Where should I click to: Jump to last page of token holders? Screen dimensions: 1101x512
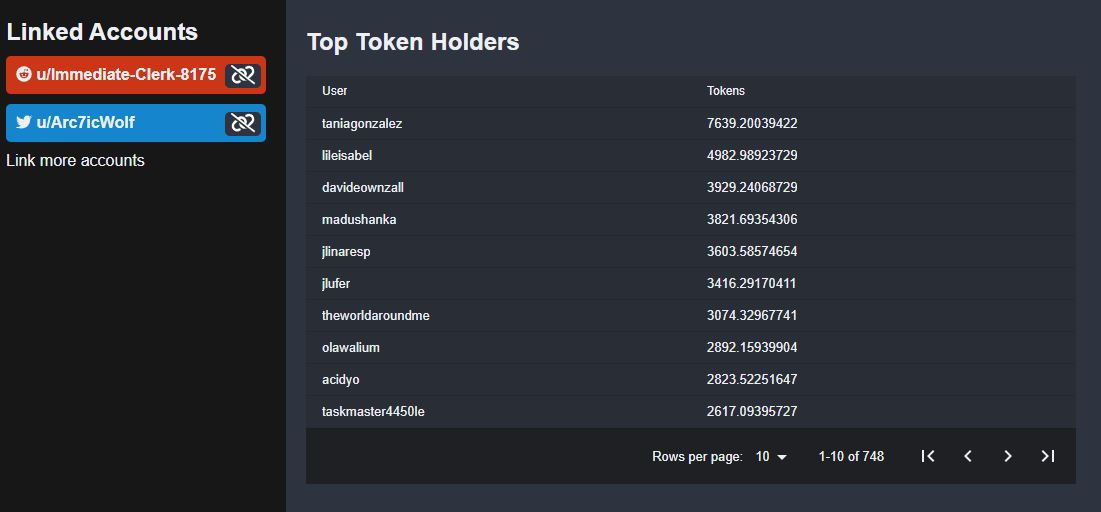point(1048,457)
